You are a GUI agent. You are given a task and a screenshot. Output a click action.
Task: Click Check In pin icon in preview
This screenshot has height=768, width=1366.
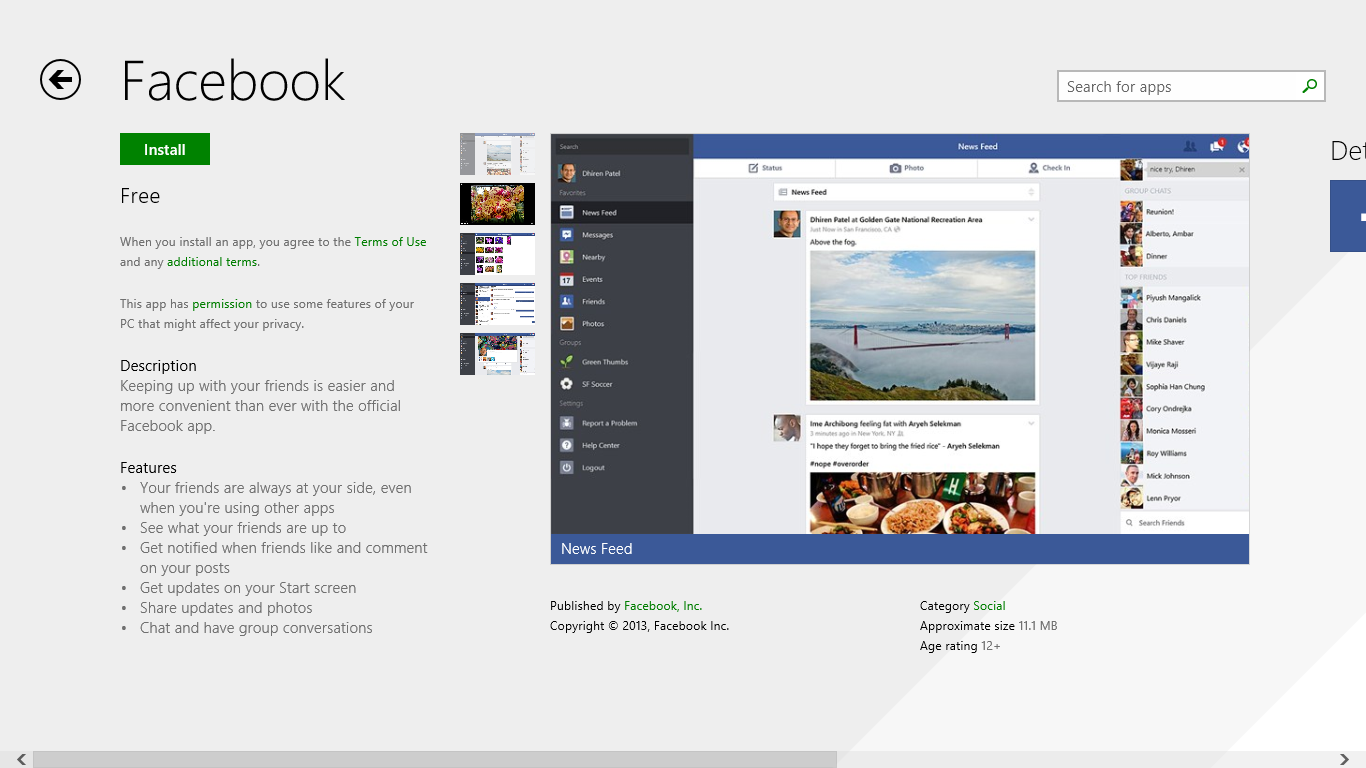pos(1033,168)
